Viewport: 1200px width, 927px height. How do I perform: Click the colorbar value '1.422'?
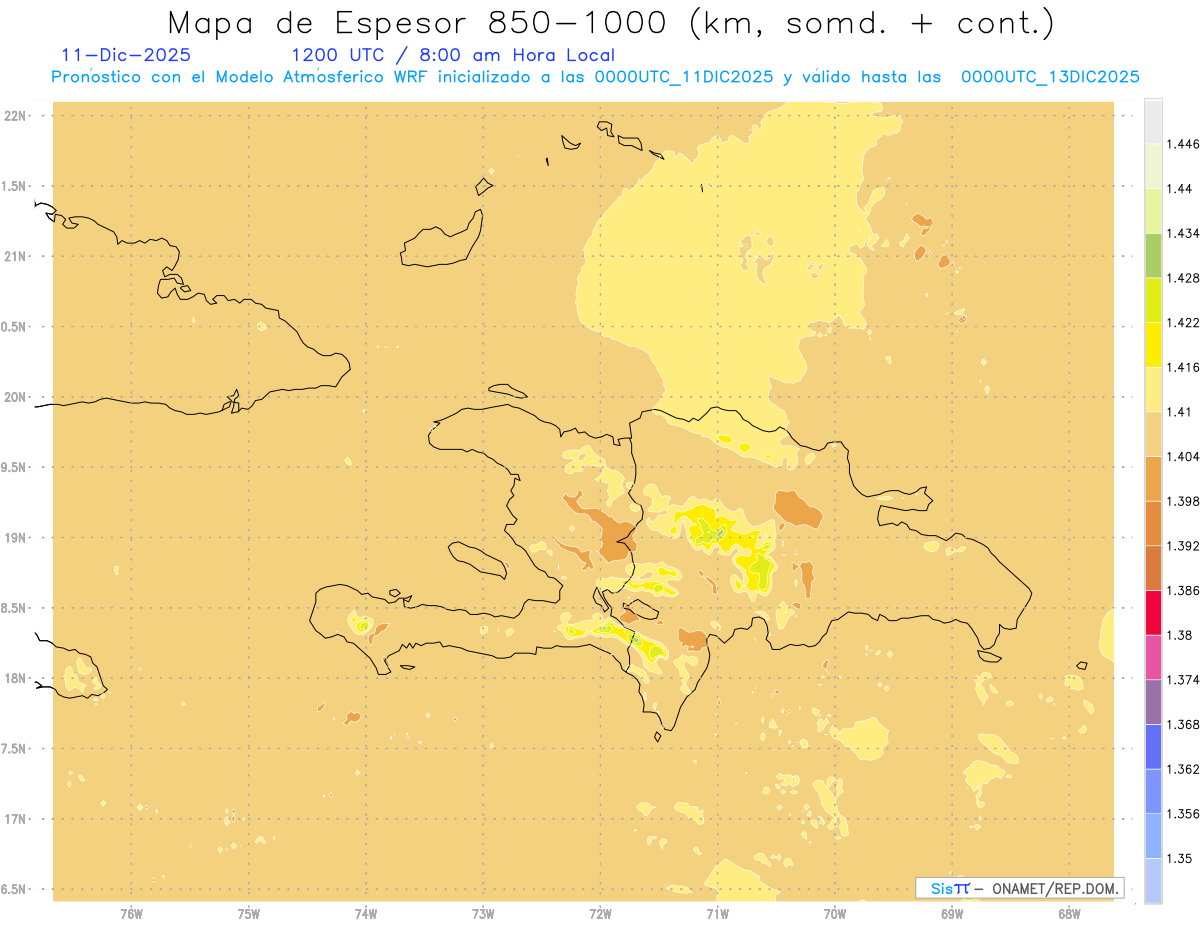coord(1182,323)
